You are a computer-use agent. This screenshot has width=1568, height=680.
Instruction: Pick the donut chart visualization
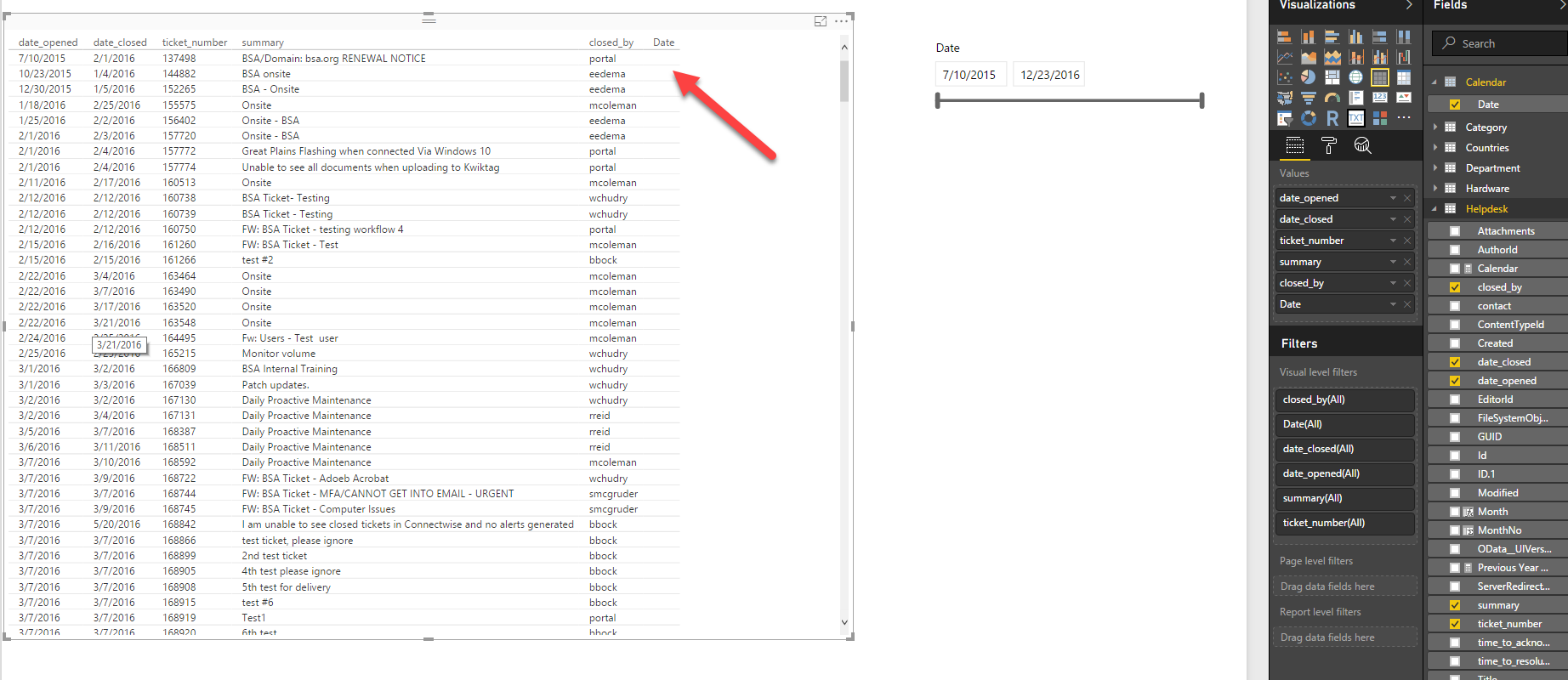point(1309,118)
